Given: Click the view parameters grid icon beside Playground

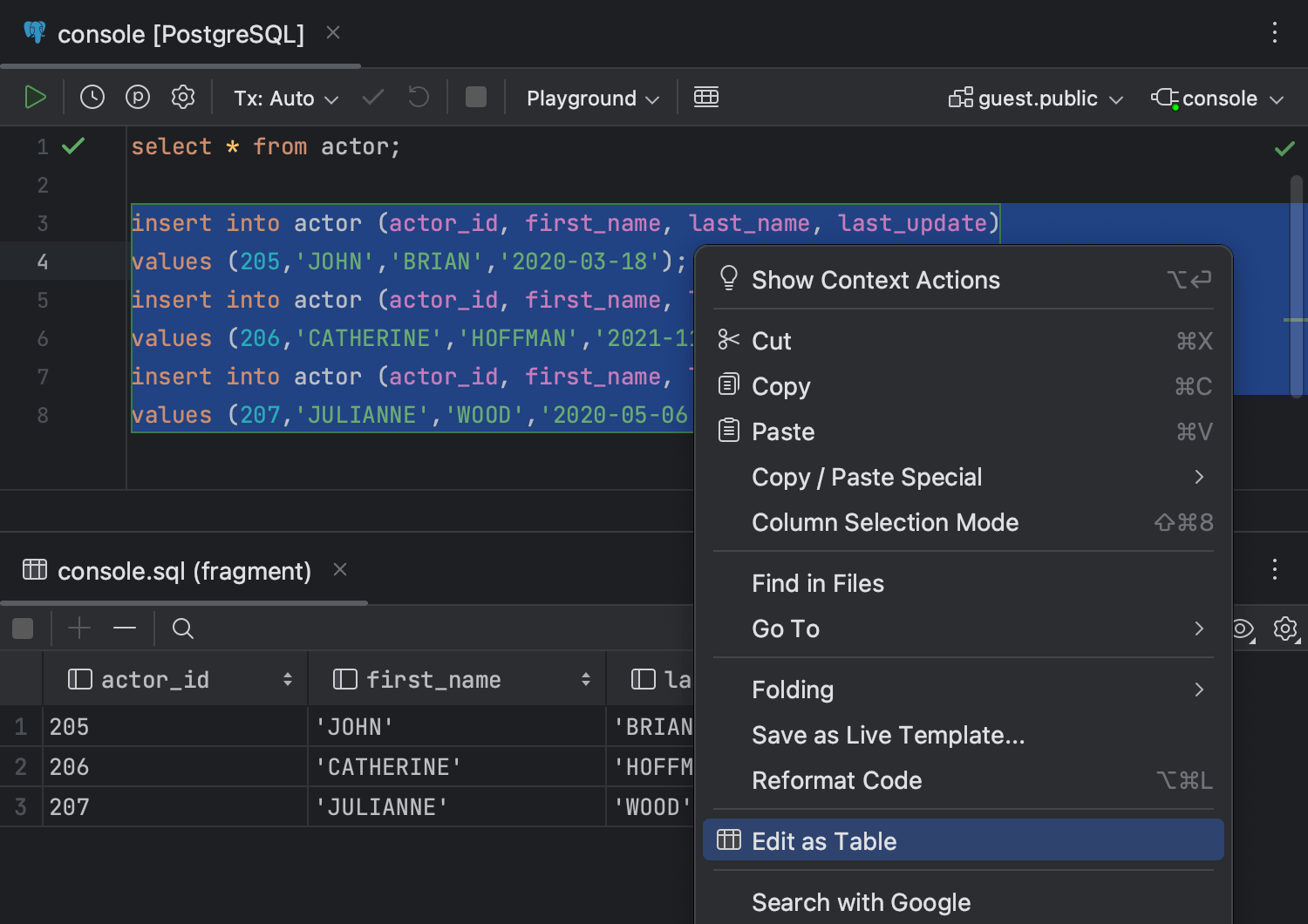Looking at the screenshot, I should [706, 97].
